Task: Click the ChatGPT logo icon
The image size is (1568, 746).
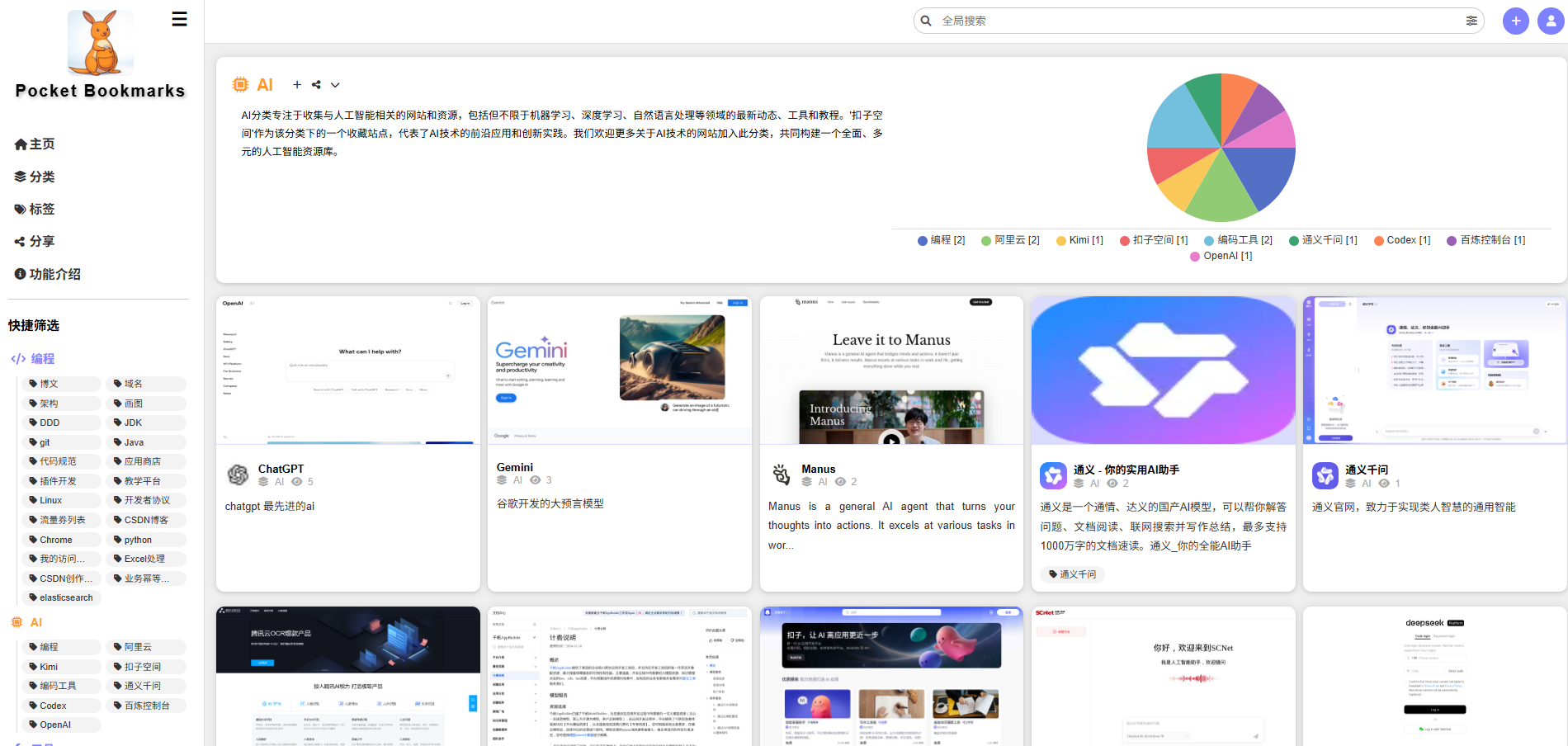Action: tap(238, 475)
